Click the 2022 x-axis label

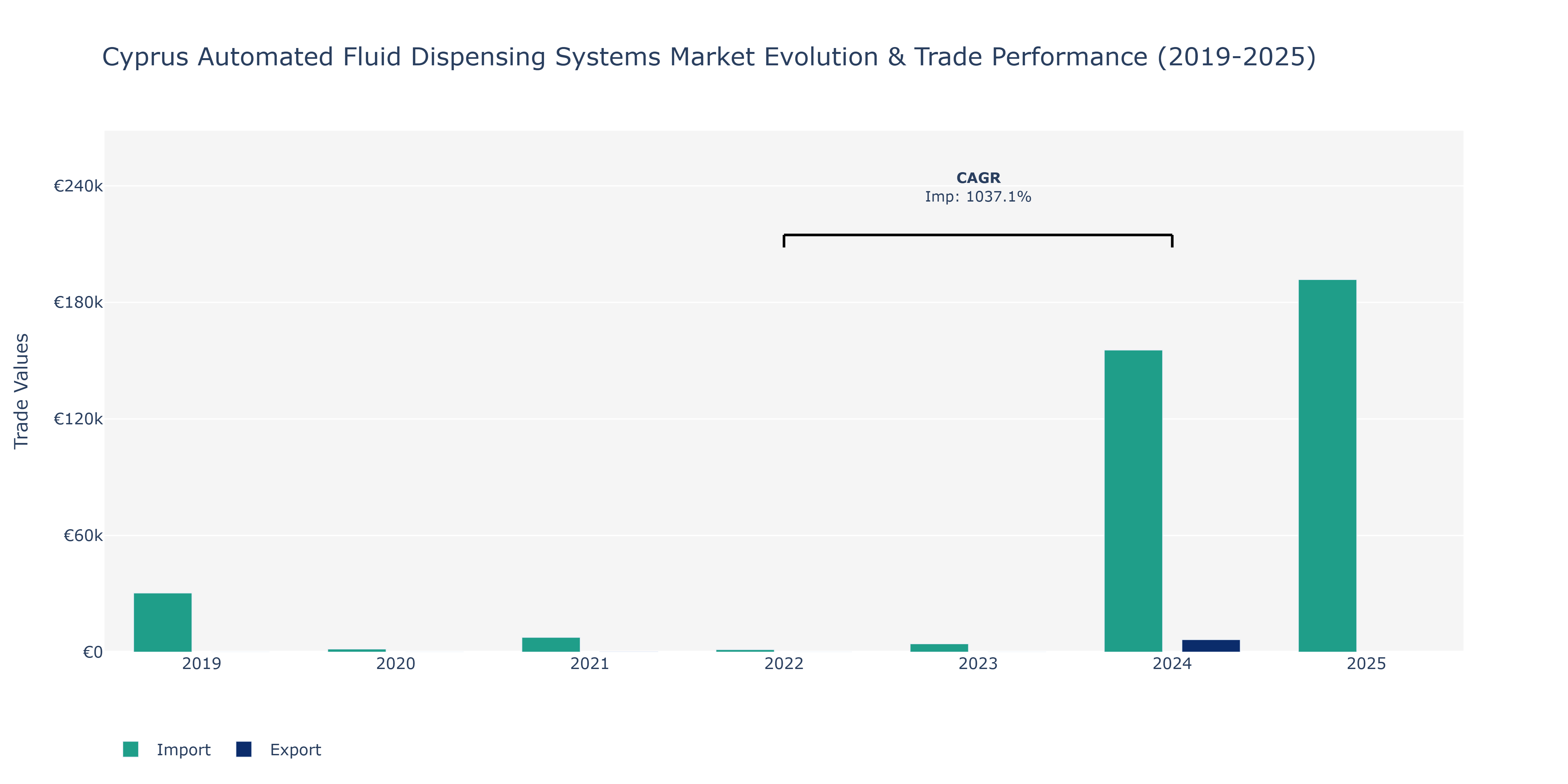[x=784, y=663]
